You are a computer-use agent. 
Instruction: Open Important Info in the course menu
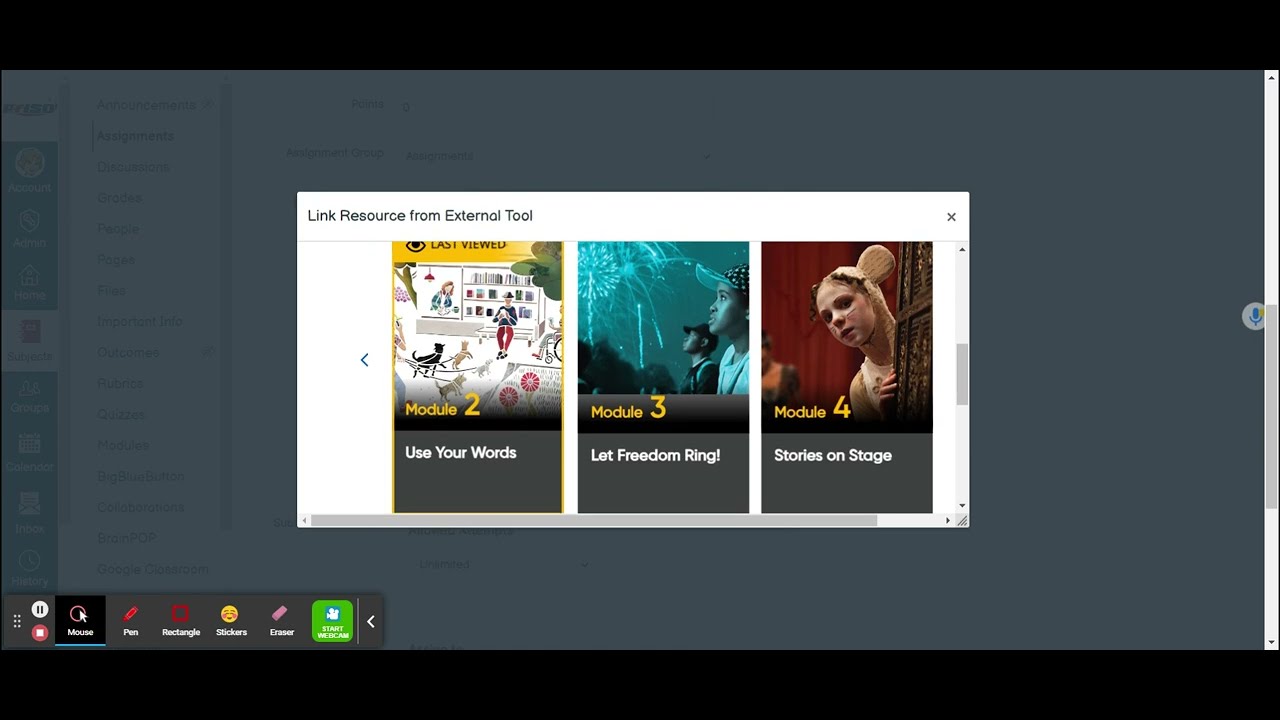(140, 321)
